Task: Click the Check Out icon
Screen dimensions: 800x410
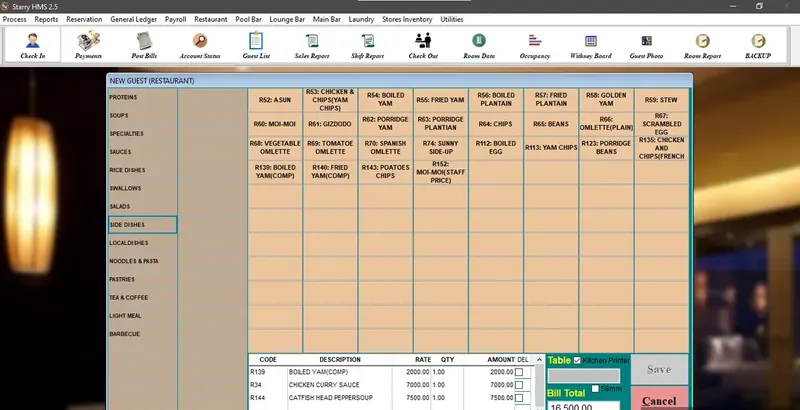Action: click(x=423, y=45)
